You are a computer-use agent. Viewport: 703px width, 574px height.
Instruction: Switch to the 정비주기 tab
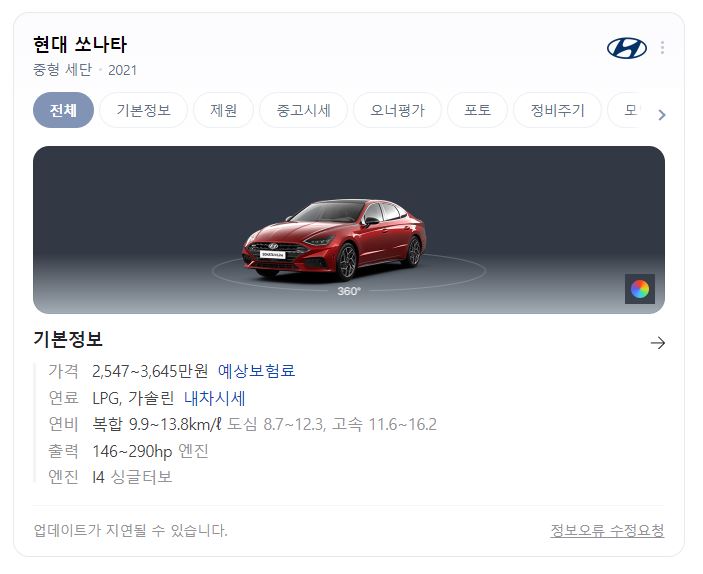557,110
